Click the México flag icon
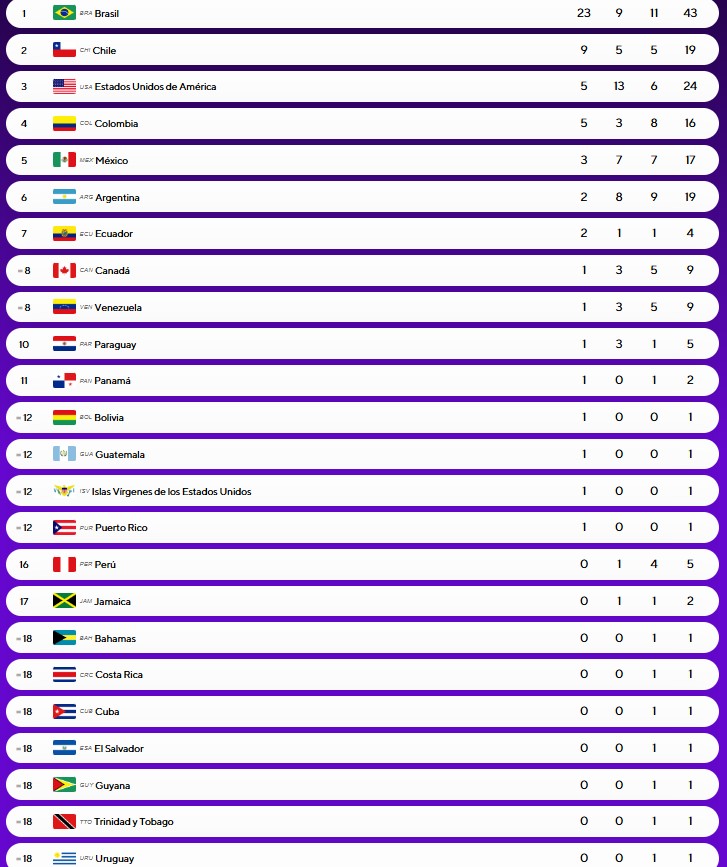Image resolution: width=727 pixels, height=867 pixels. [x=64, y=160]
